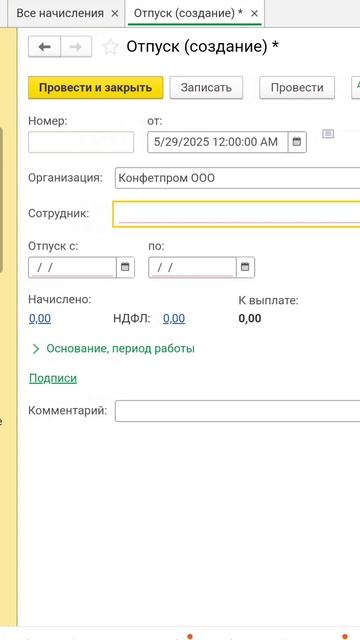Expand Основание, период работы section
This screenshot has height=640, width=360.
[113, 349]
